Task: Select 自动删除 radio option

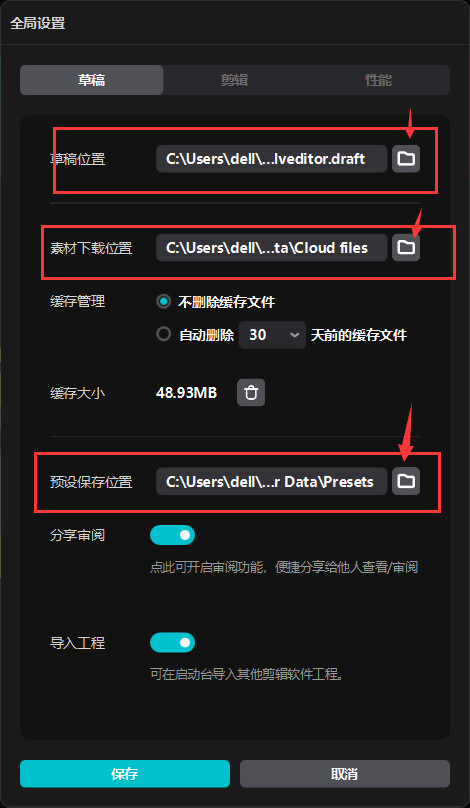Action: tap(164, 334)
